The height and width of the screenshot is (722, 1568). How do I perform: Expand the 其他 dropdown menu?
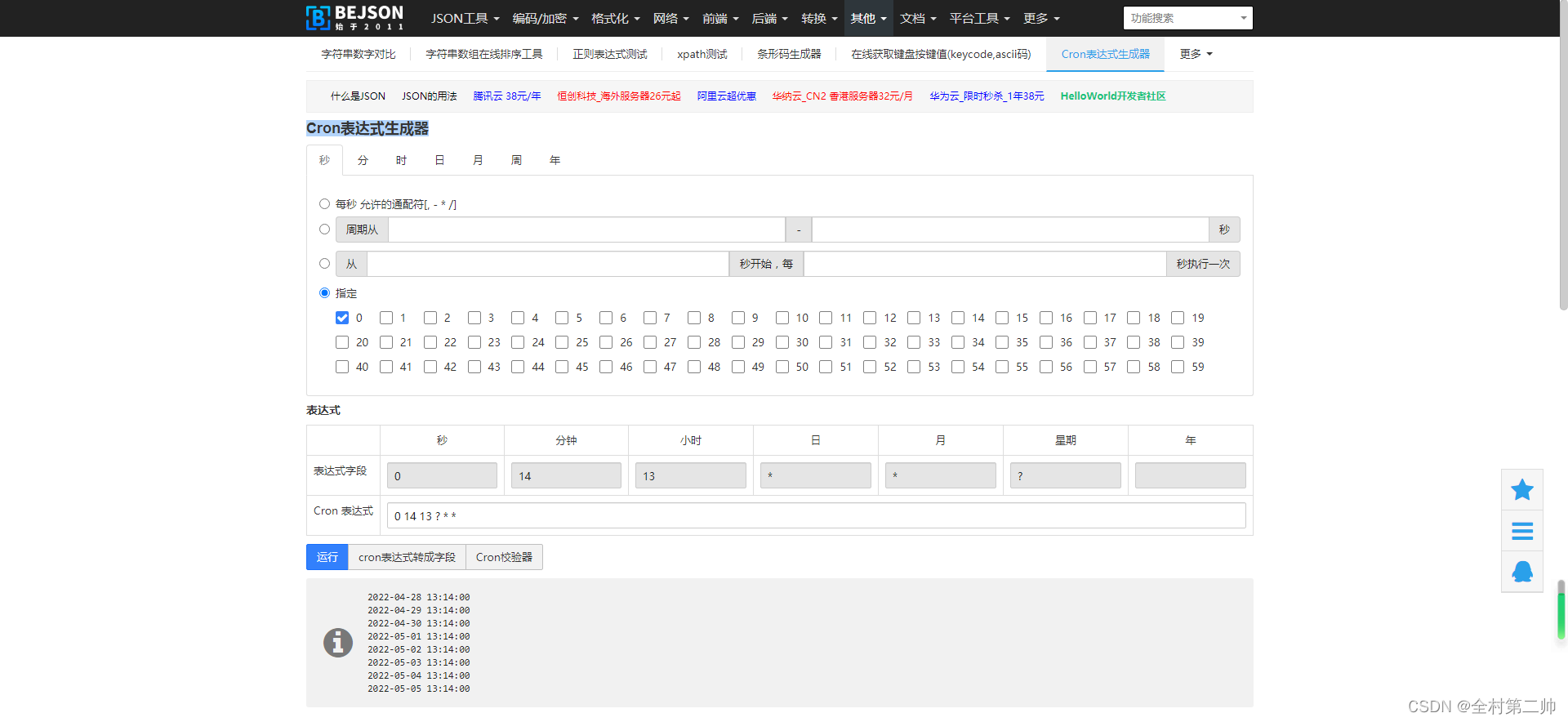(868, 18)
